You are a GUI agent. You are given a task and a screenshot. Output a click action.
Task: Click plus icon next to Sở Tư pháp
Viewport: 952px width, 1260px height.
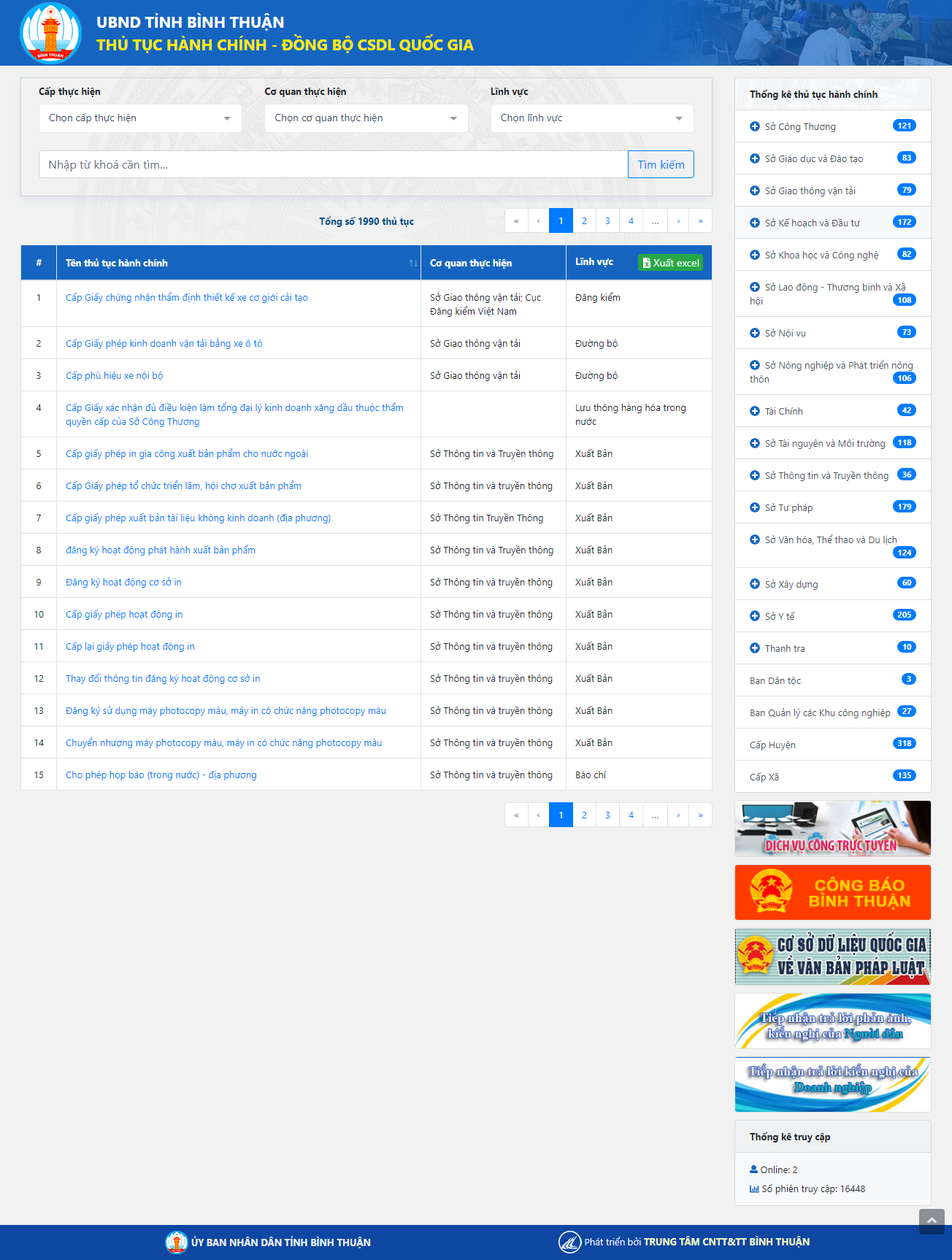point(755,507)
